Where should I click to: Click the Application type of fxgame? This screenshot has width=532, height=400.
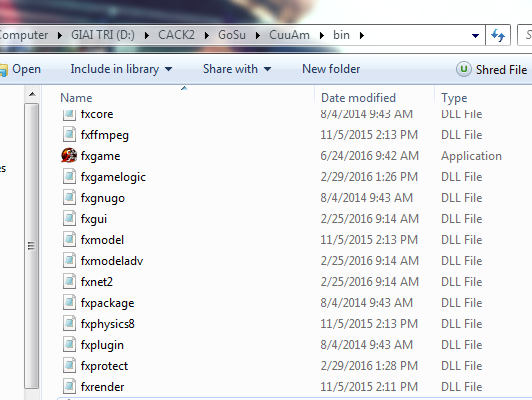click(x=471, y=156)
